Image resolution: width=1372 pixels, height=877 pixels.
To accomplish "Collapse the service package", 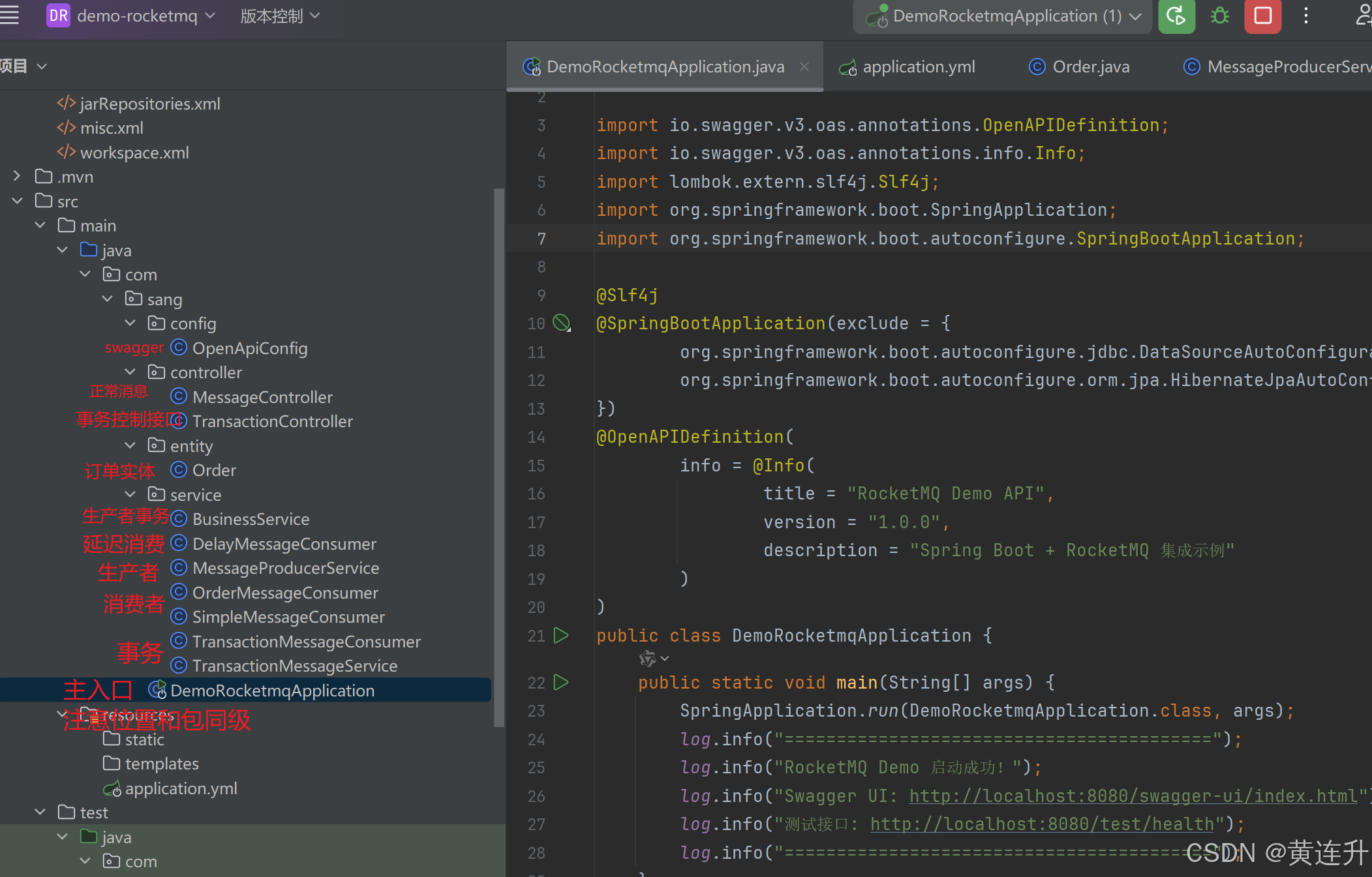I will pyautogui.click(x=130, y=494).
